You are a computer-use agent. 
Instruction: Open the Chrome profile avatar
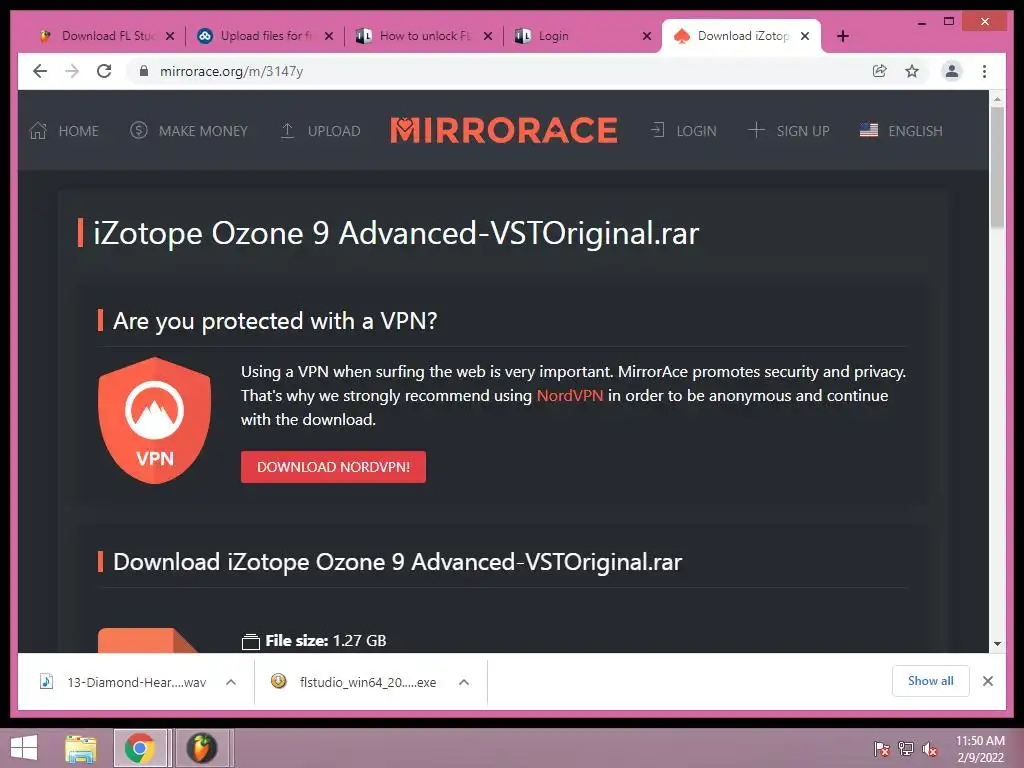point(952,71)
